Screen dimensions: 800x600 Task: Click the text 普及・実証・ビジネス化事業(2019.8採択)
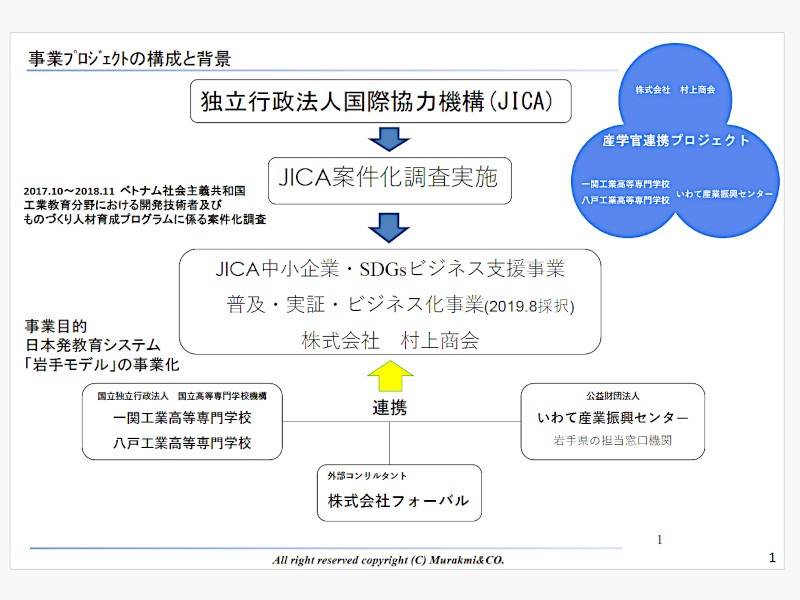(x=401, y=305)
